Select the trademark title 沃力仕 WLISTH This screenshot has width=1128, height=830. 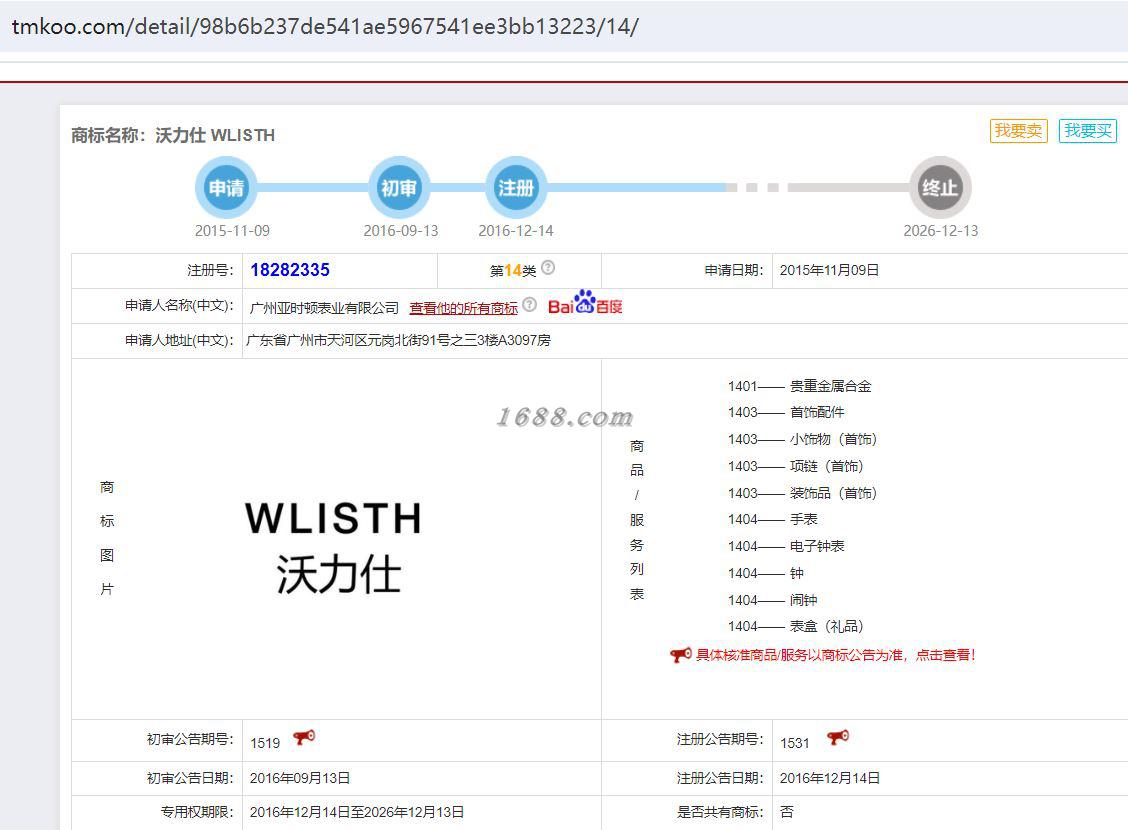(x=215, y=135)
